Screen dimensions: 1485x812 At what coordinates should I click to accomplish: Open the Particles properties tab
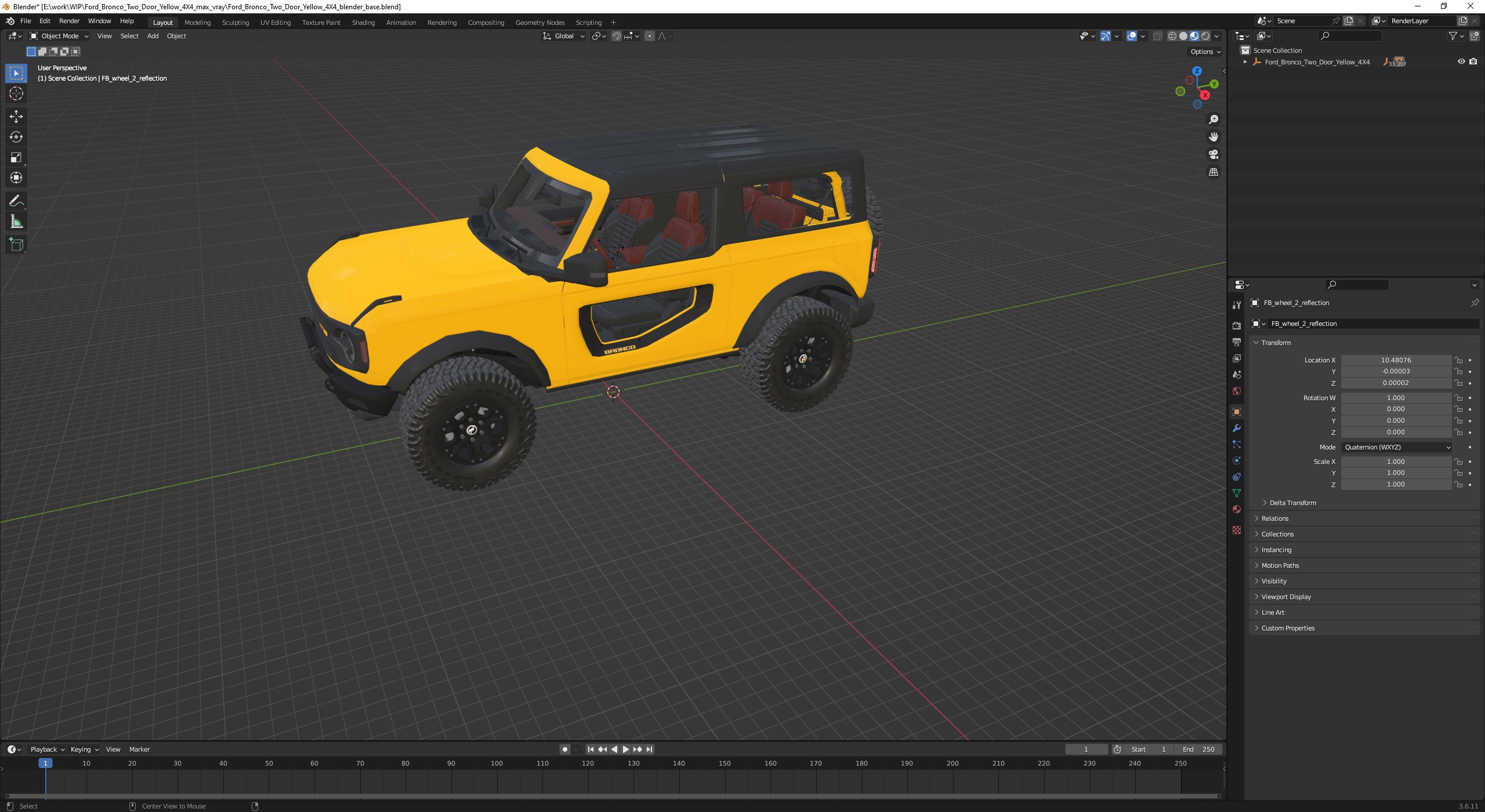[x=1236, y=444]
